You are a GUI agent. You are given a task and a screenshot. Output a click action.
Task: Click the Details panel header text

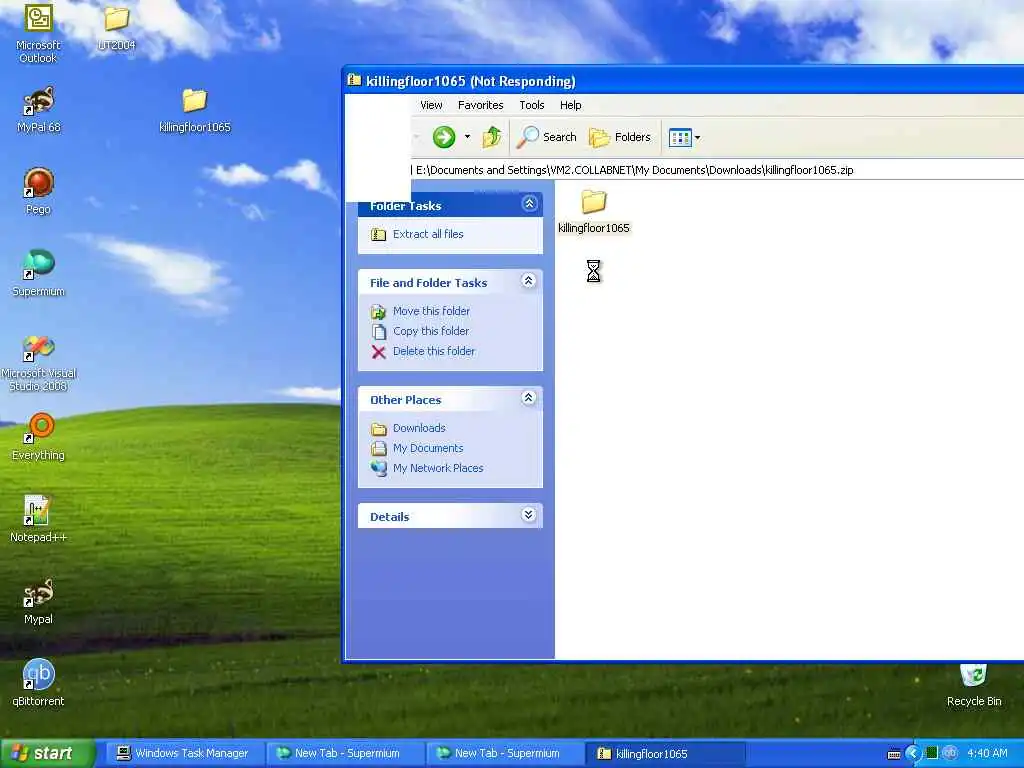tap(389, 517)
